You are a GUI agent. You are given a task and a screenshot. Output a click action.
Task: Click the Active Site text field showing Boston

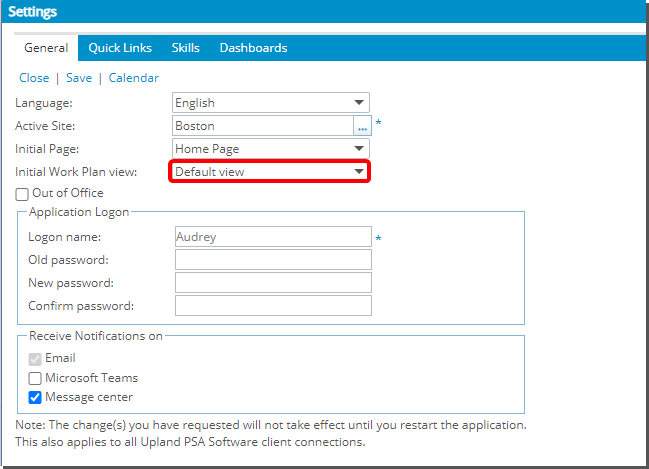click(263, 126)
